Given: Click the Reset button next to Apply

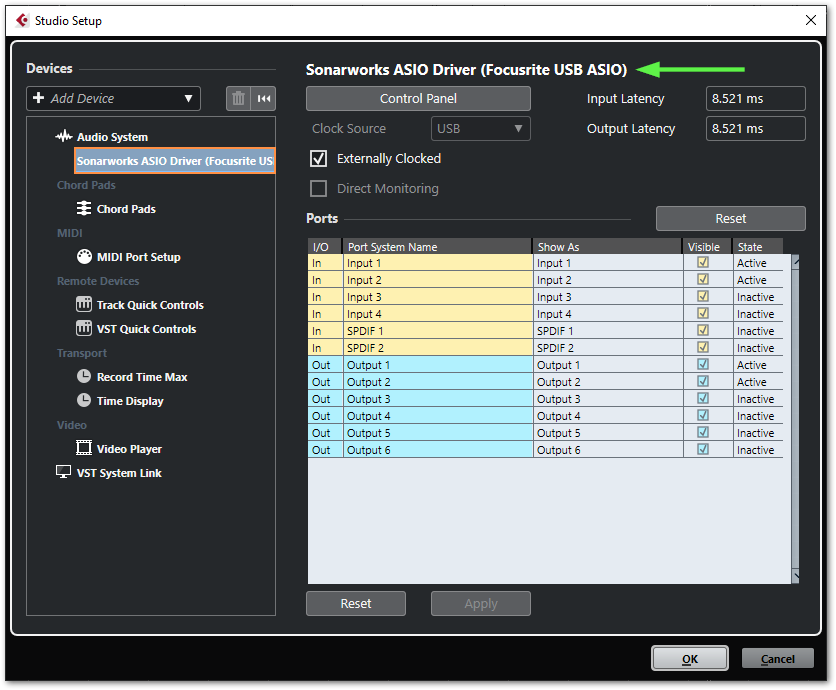Looking at the screenshot, I should click(x=356, y=604).
